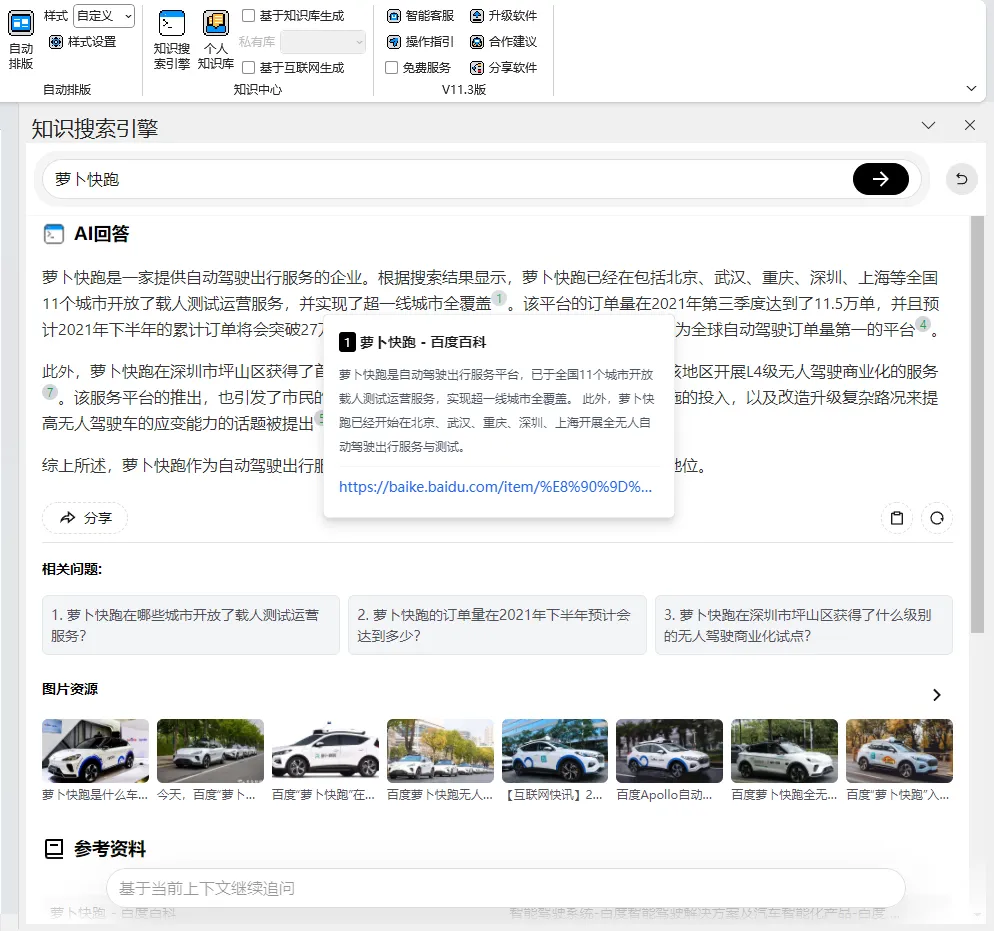Viewport: 994px width, 931px height.
Task: Toggle 基于知识库生成 checkbox
Action: point(249,16)
